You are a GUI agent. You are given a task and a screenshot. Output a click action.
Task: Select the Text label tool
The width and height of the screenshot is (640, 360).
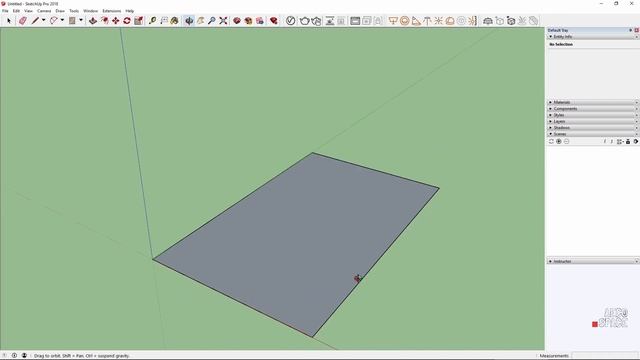click(164, 20)
